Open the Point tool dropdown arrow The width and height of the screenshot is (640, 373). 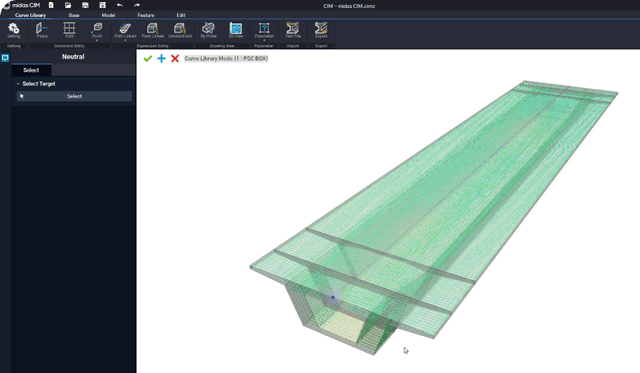(97, 40)
